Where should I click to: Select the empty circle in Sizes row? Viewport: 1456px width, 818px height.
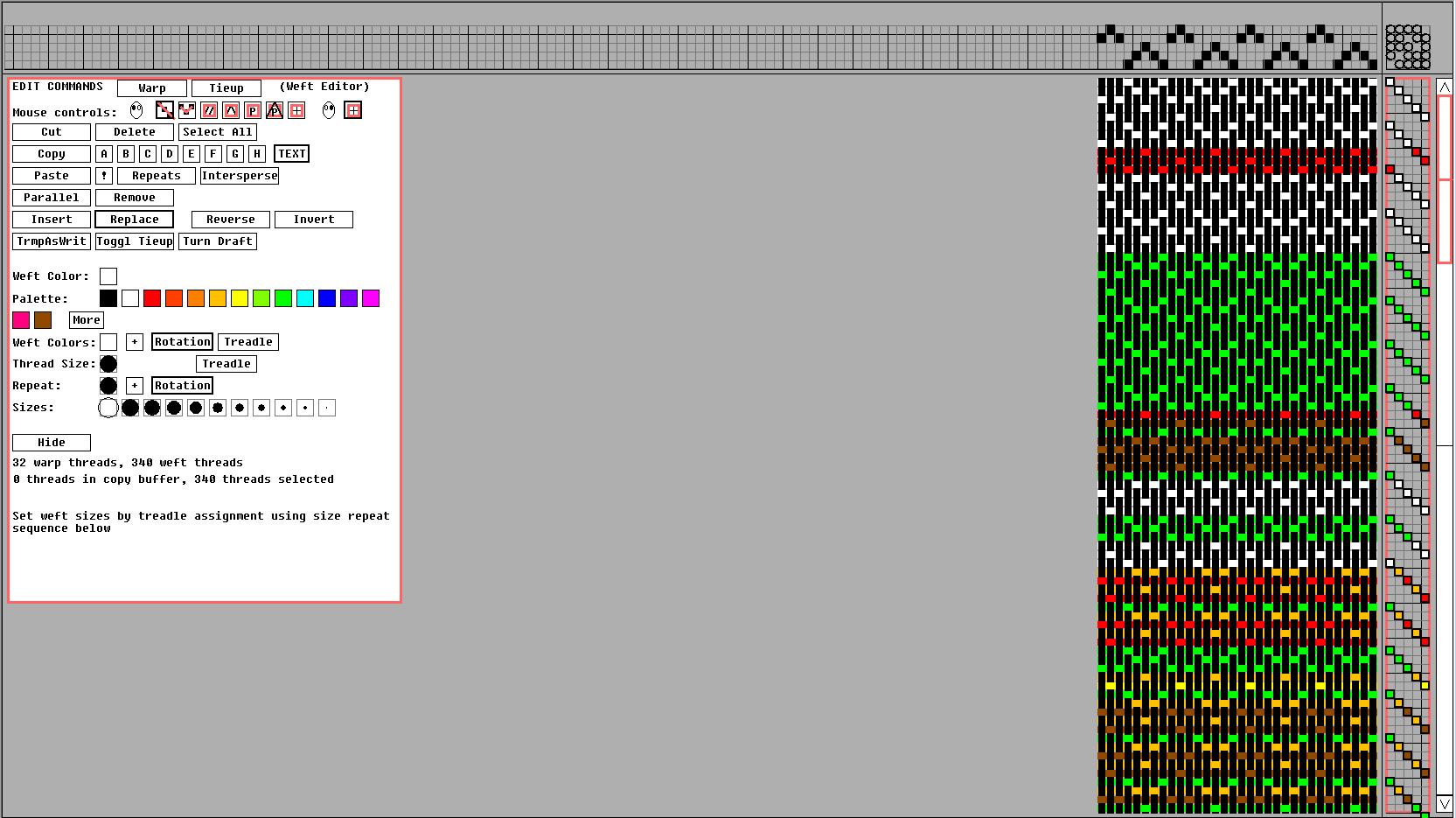point(108,408)
